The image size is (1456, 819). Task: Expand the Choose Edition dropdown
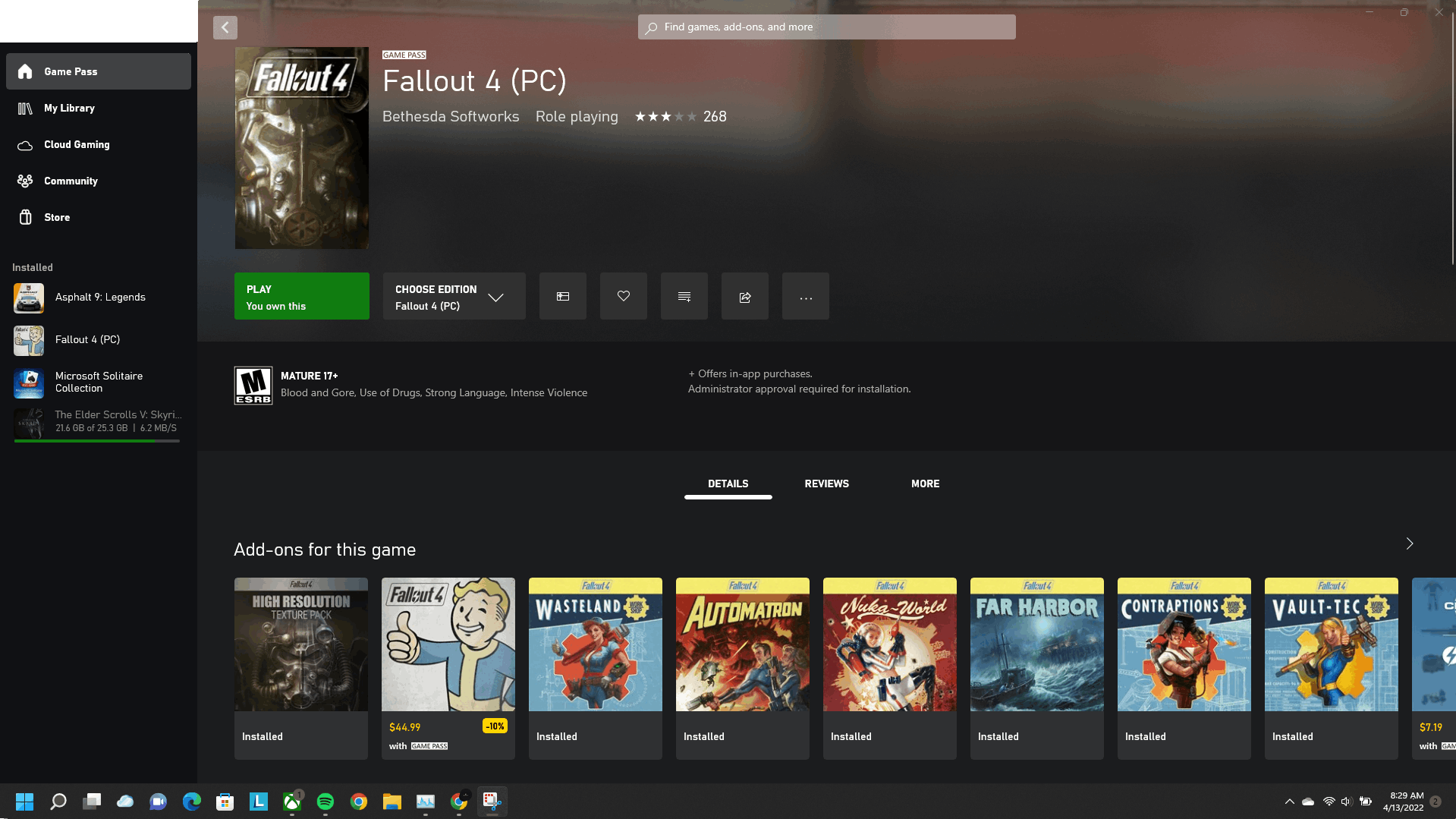(454, 296)
